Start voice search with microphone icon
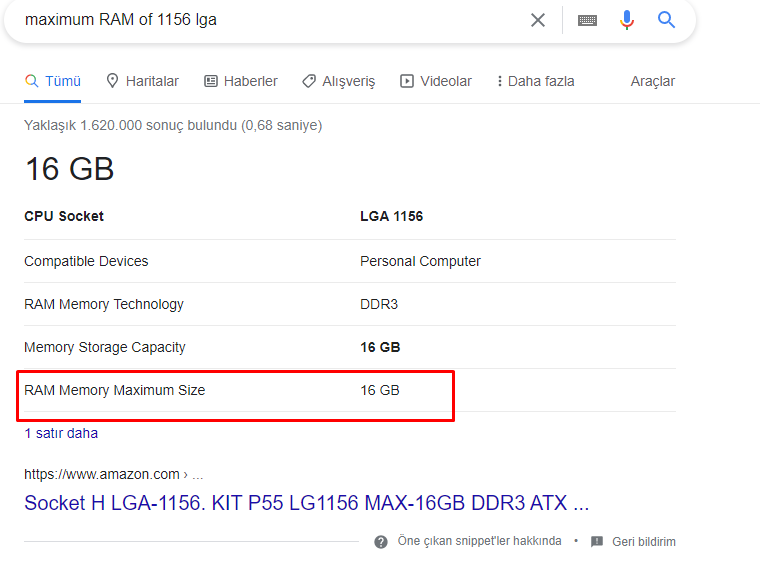Screen dimensions: 760x576 pyautogui.click(x=627, y=20)
